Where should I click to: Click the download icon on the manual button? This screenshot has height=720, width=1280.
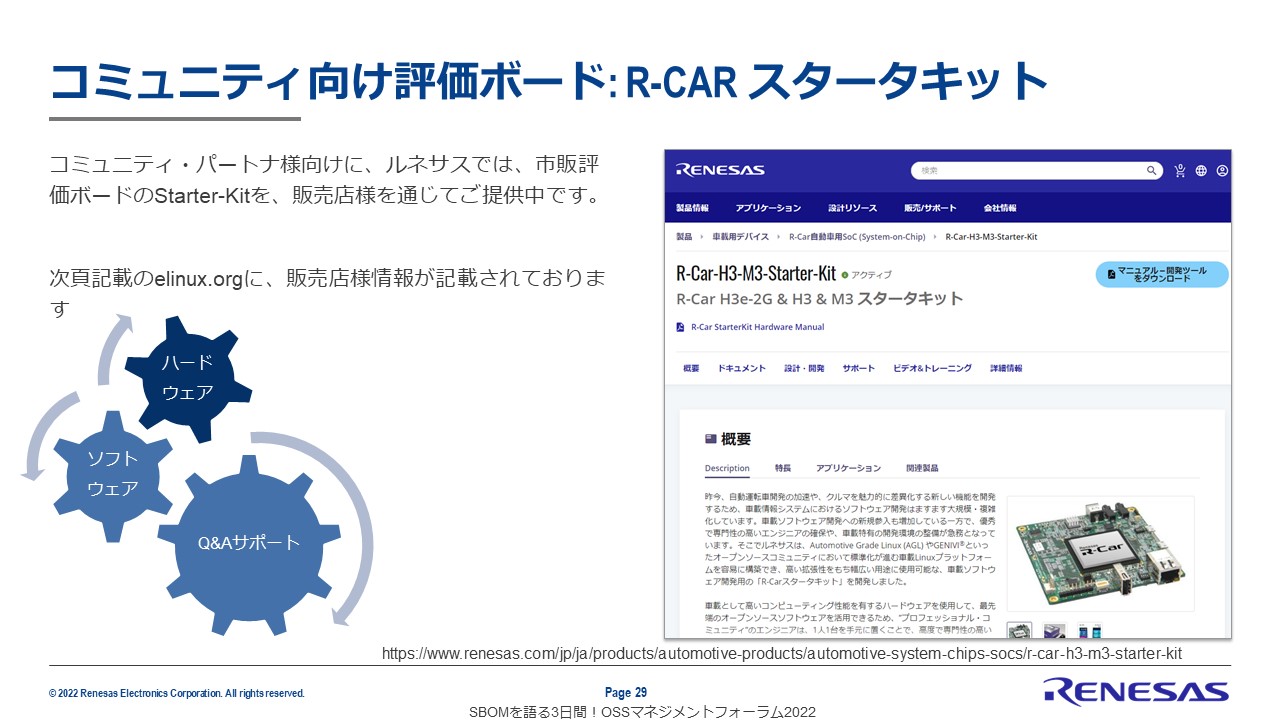point(1110,274)
